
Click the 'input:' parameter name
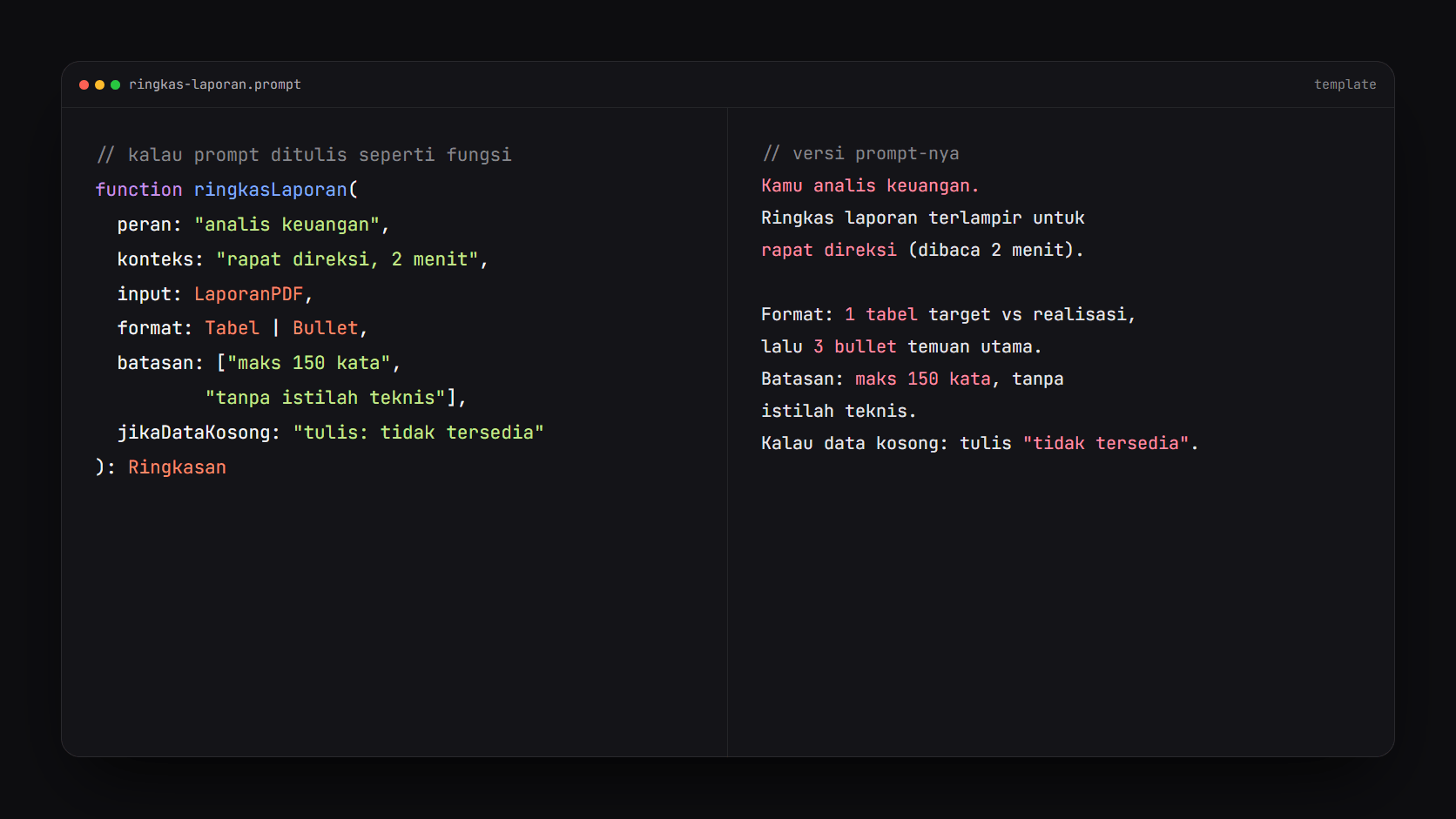150,294
